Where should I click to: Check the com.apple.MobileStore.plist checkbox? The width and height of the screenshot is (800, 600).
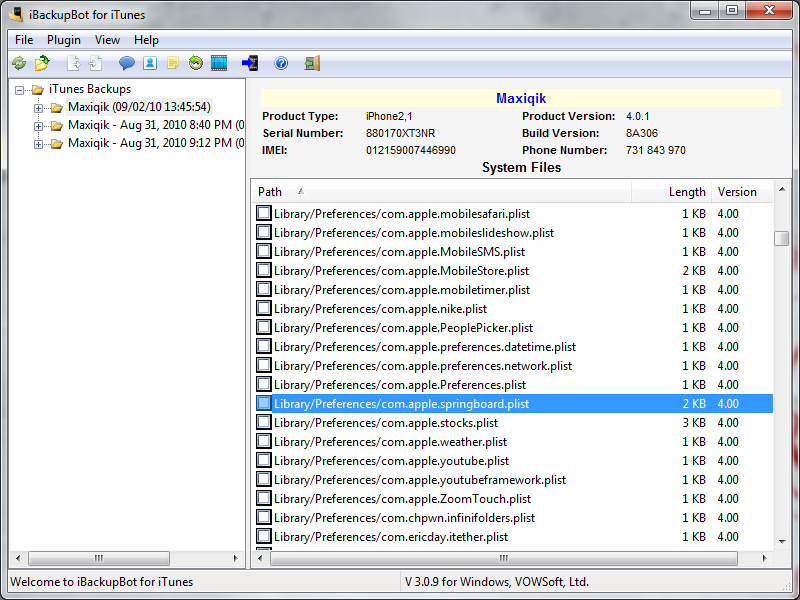pos(264,270)
